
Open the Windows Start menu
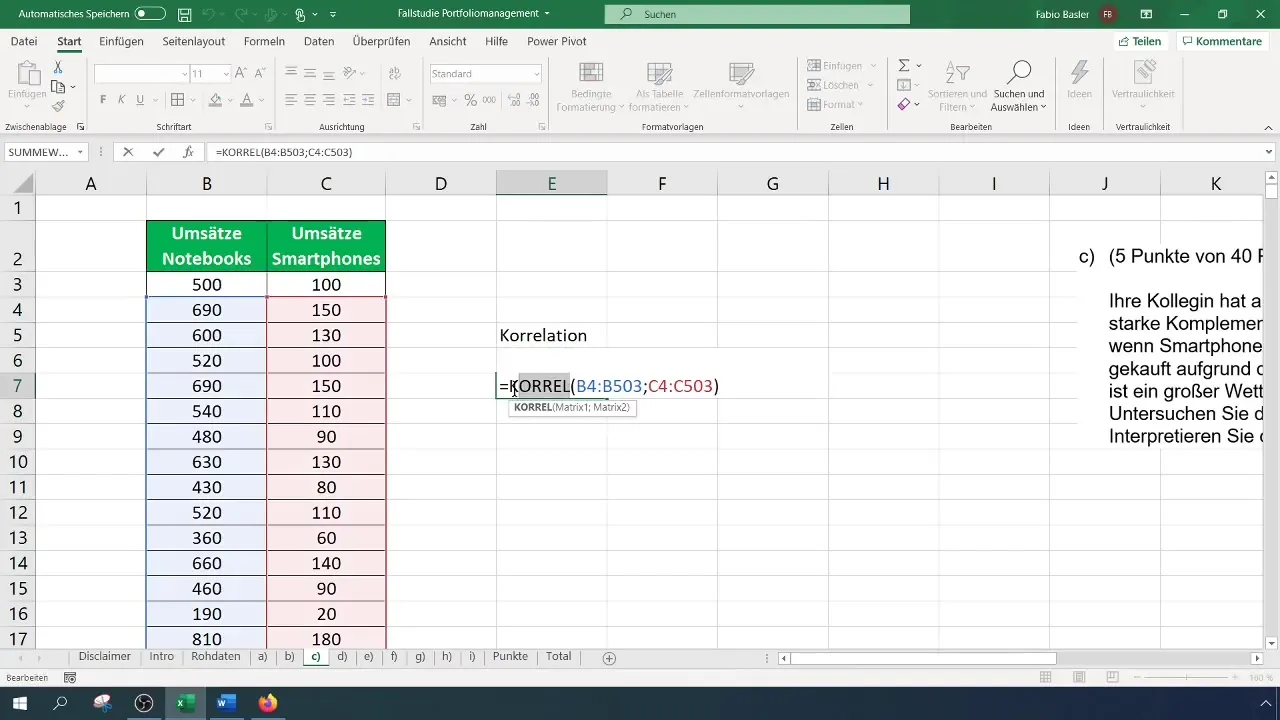[x=21, y=703]
